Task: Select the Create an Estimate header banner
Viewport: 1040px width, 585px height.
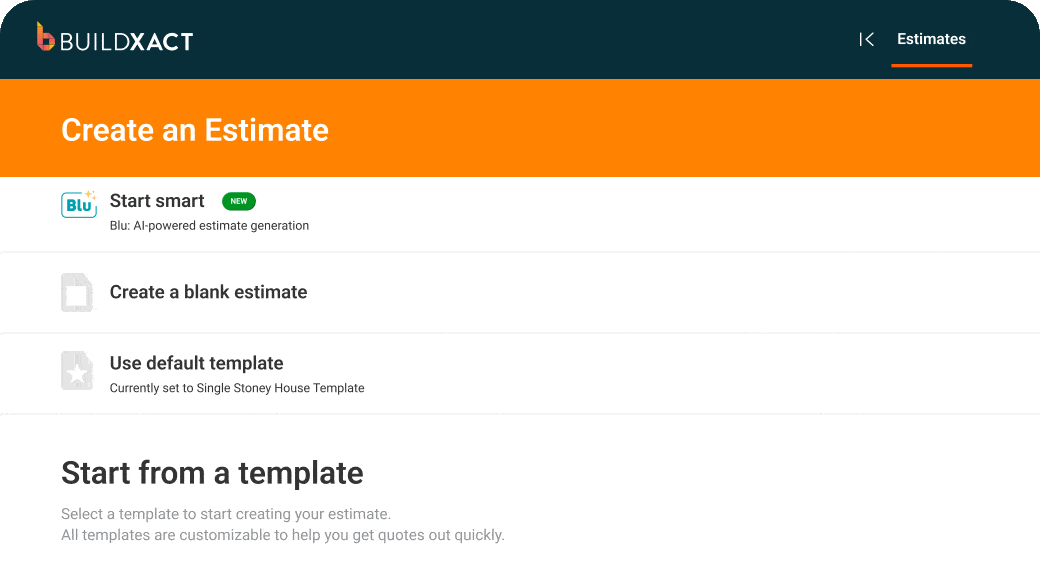Action: coord(195,130)
